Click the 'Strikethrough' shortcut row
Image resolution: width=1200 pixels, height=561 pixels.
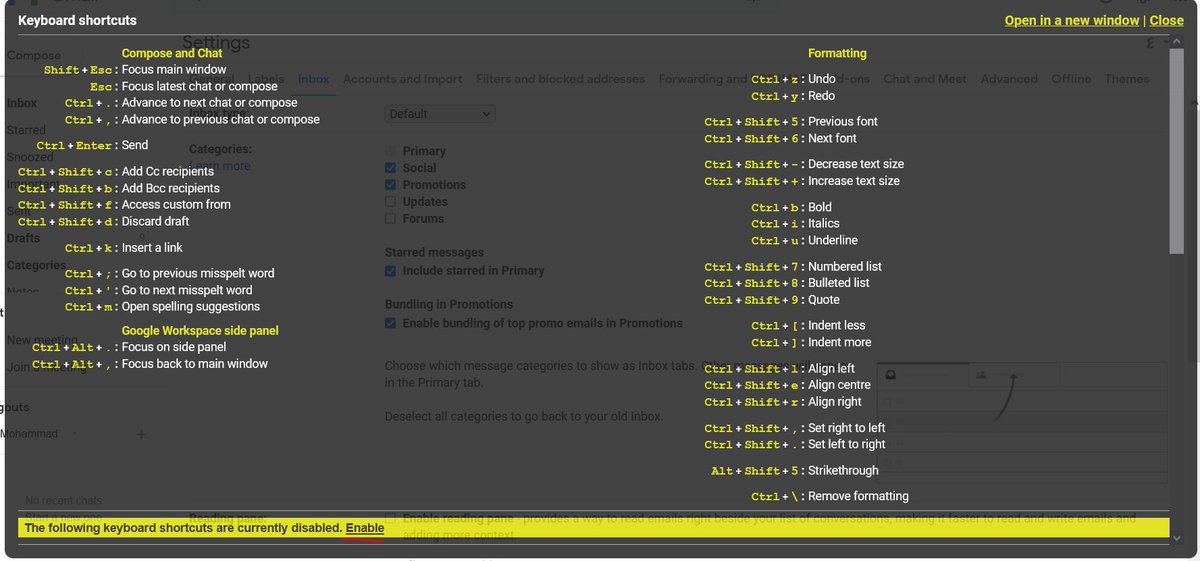tap(795, 470)
